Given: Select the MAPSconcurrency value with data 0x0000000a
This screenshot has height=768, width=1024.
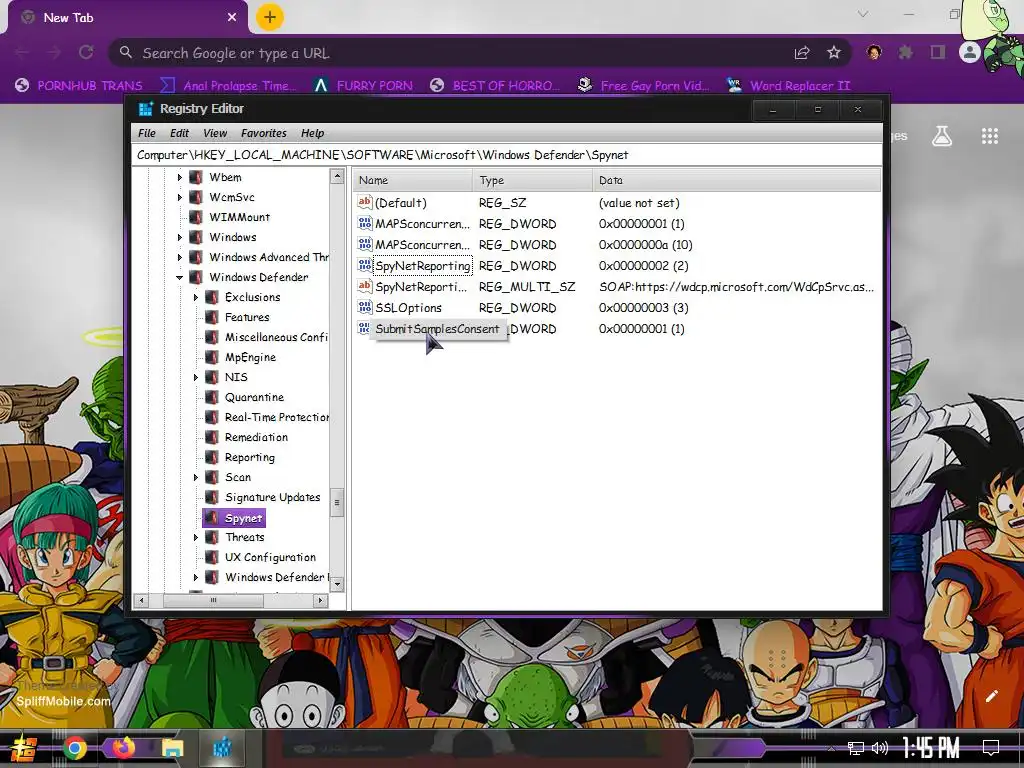Looking at the screenshot, I should [x=422, y=245].
